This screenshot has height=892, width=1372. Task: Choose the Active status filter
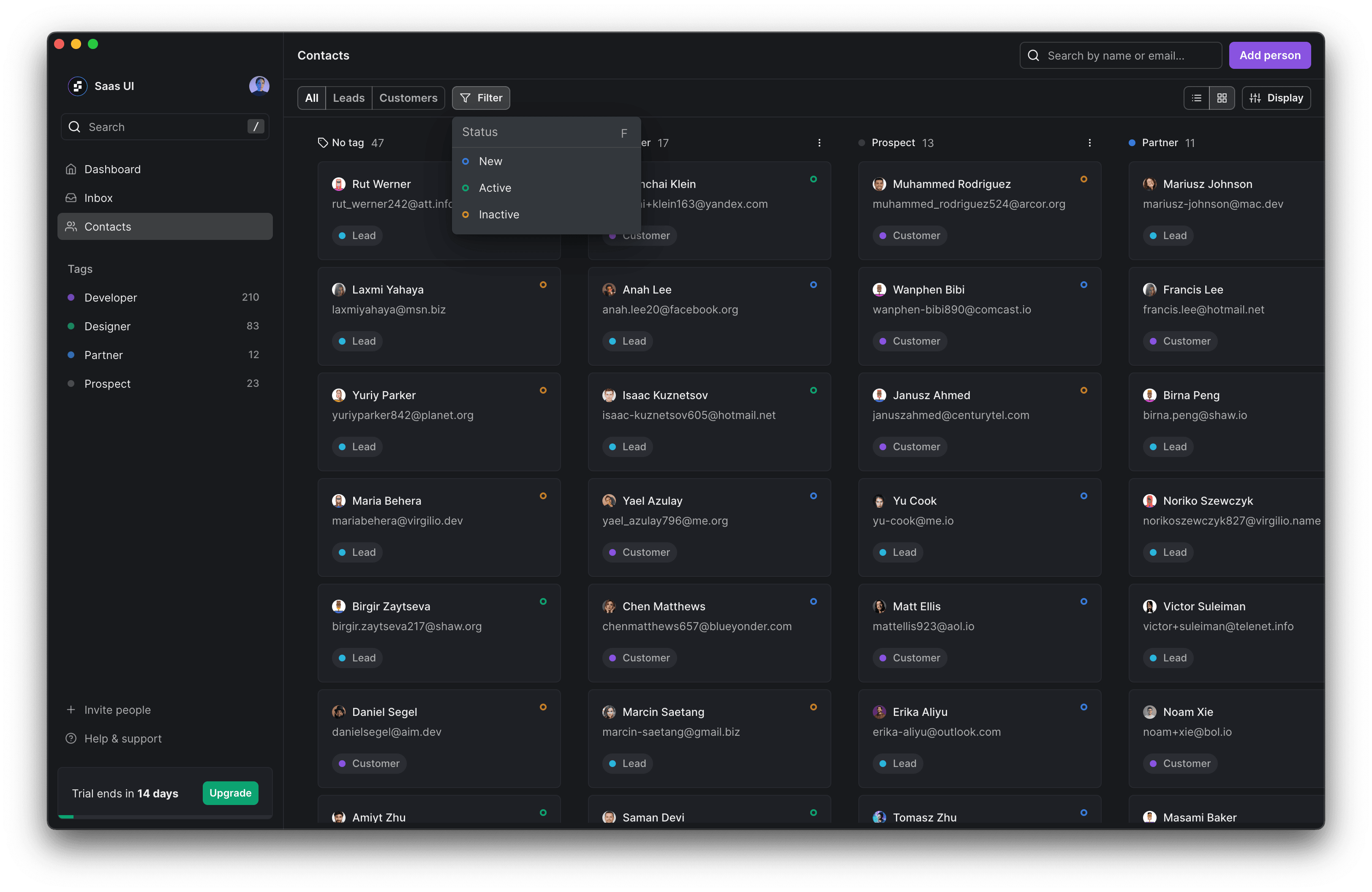click(494, 188)
